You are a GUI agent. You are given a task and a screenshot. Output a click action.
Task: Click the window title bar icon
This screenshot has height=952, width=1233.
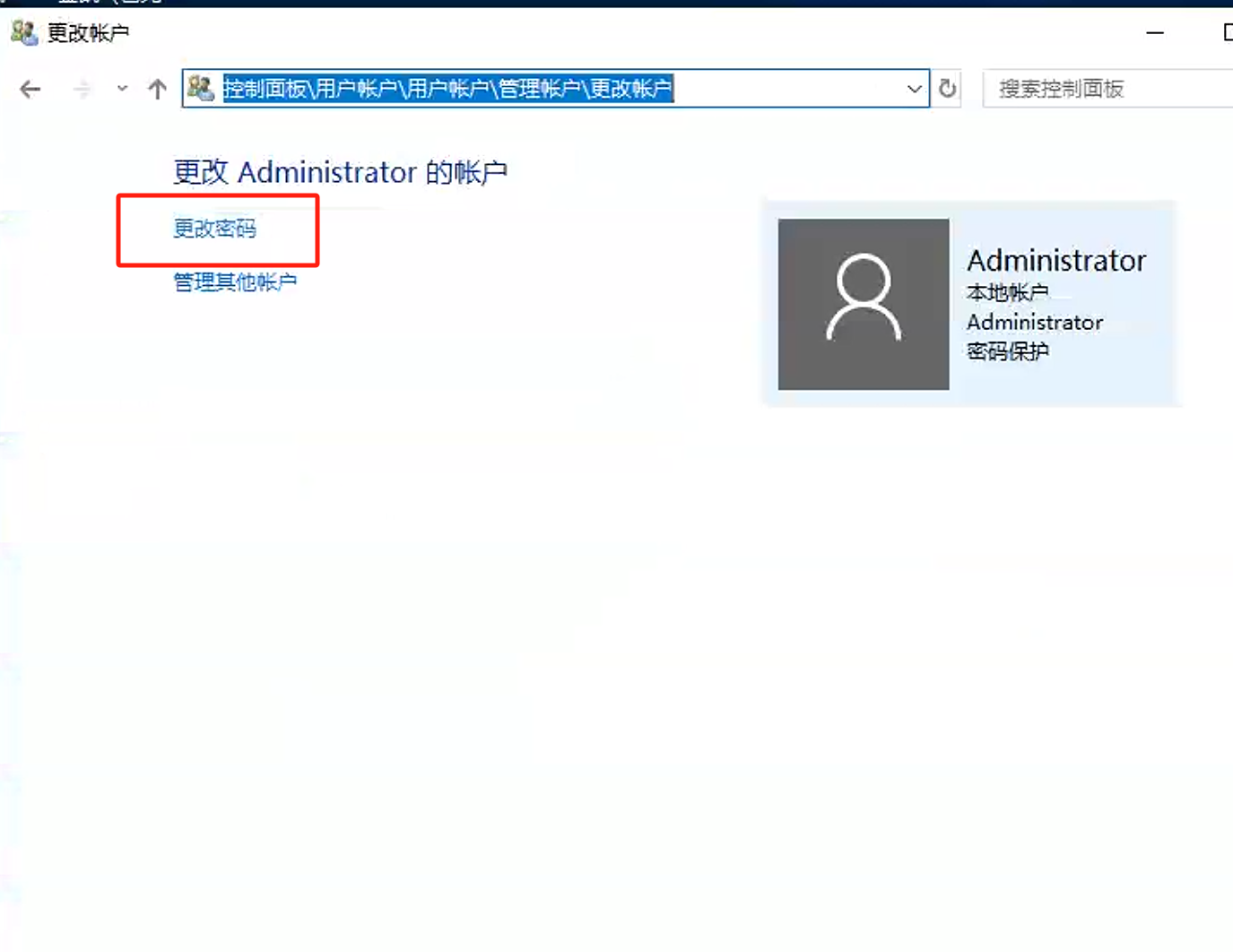tap(23, 32)
